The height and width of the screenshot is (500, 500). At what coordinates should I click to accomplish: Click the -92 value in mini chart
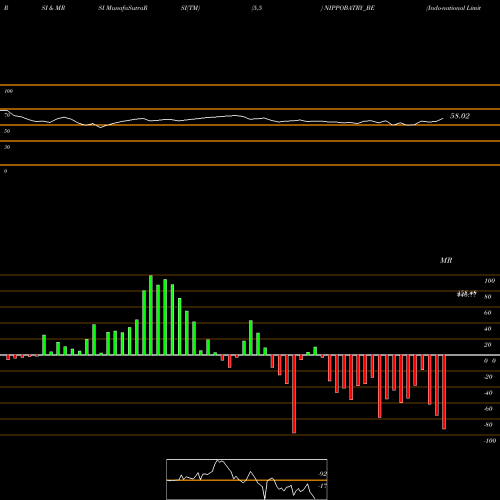click(322, 474)
